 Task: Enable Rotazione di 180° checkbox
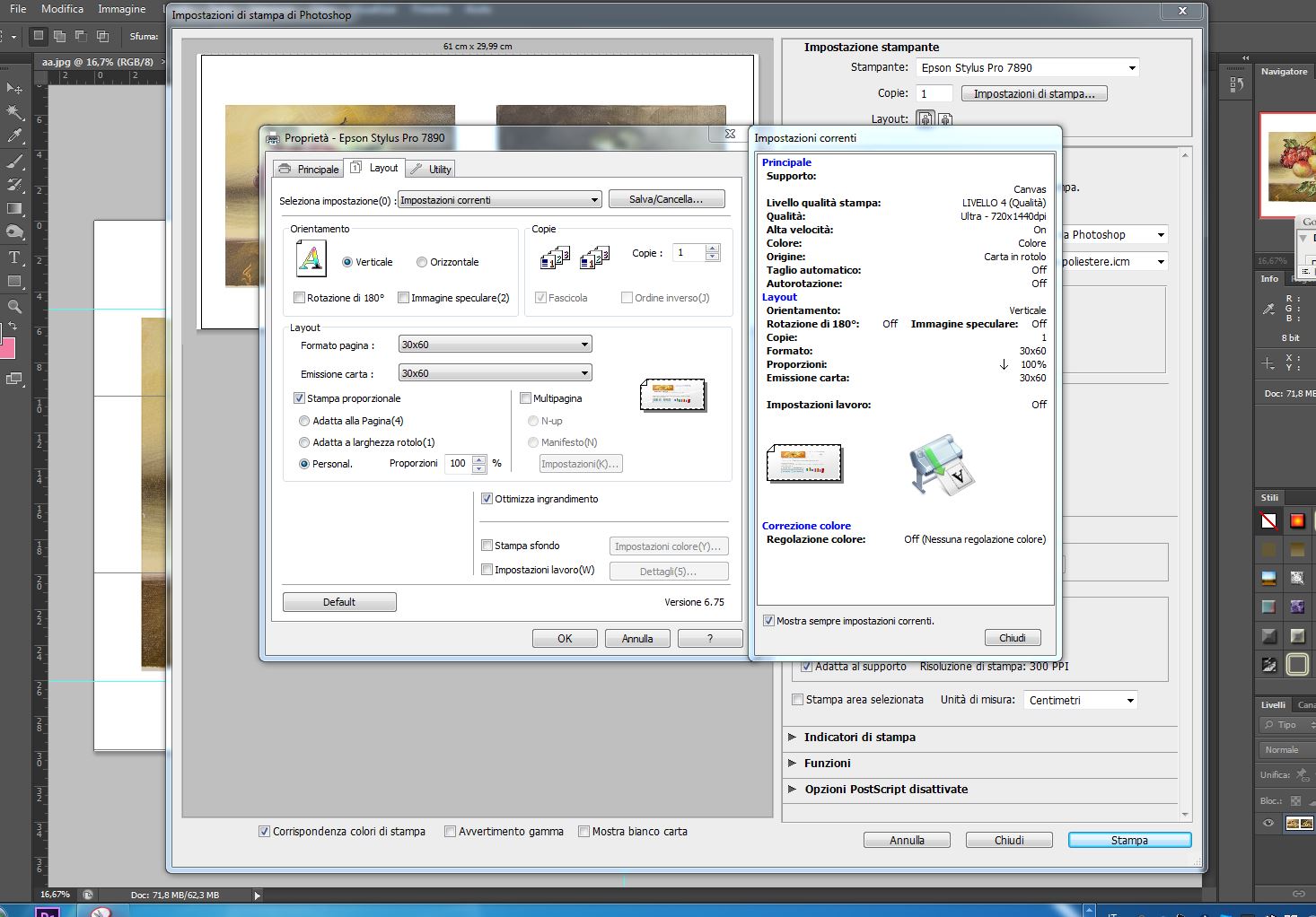point(300,298)
